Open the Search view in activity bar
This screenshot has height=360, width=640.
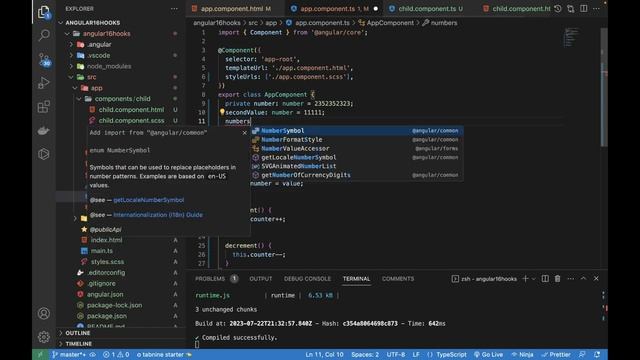click(44, 35)
